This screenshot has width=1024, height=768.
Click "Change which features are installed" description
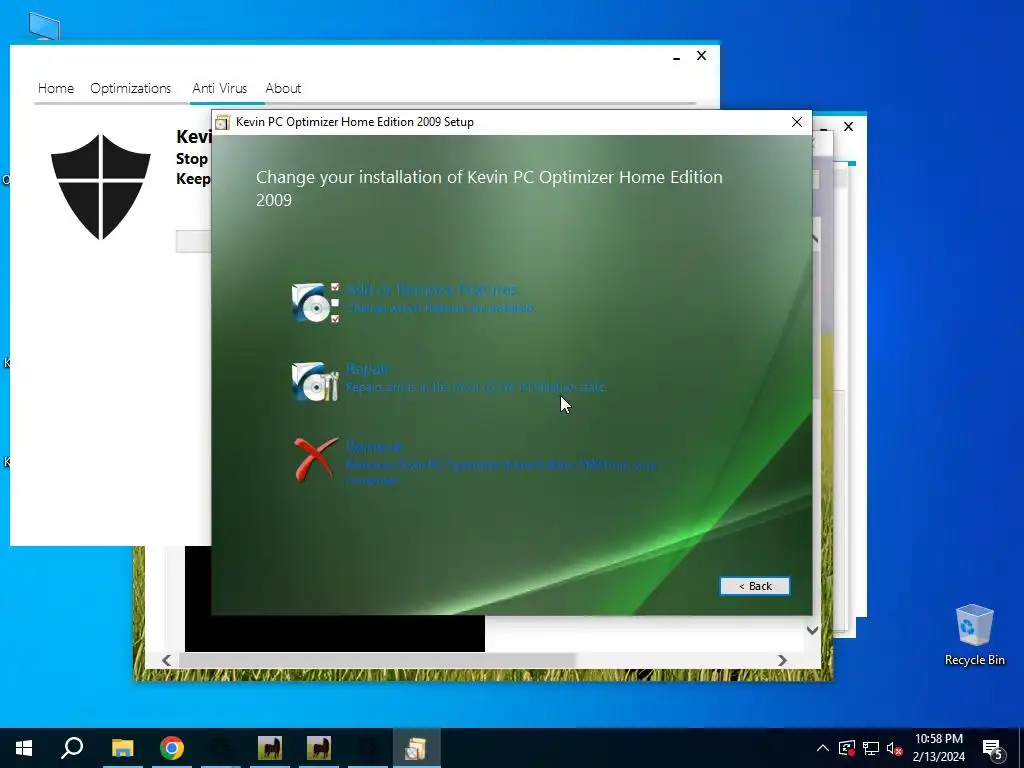441,308
